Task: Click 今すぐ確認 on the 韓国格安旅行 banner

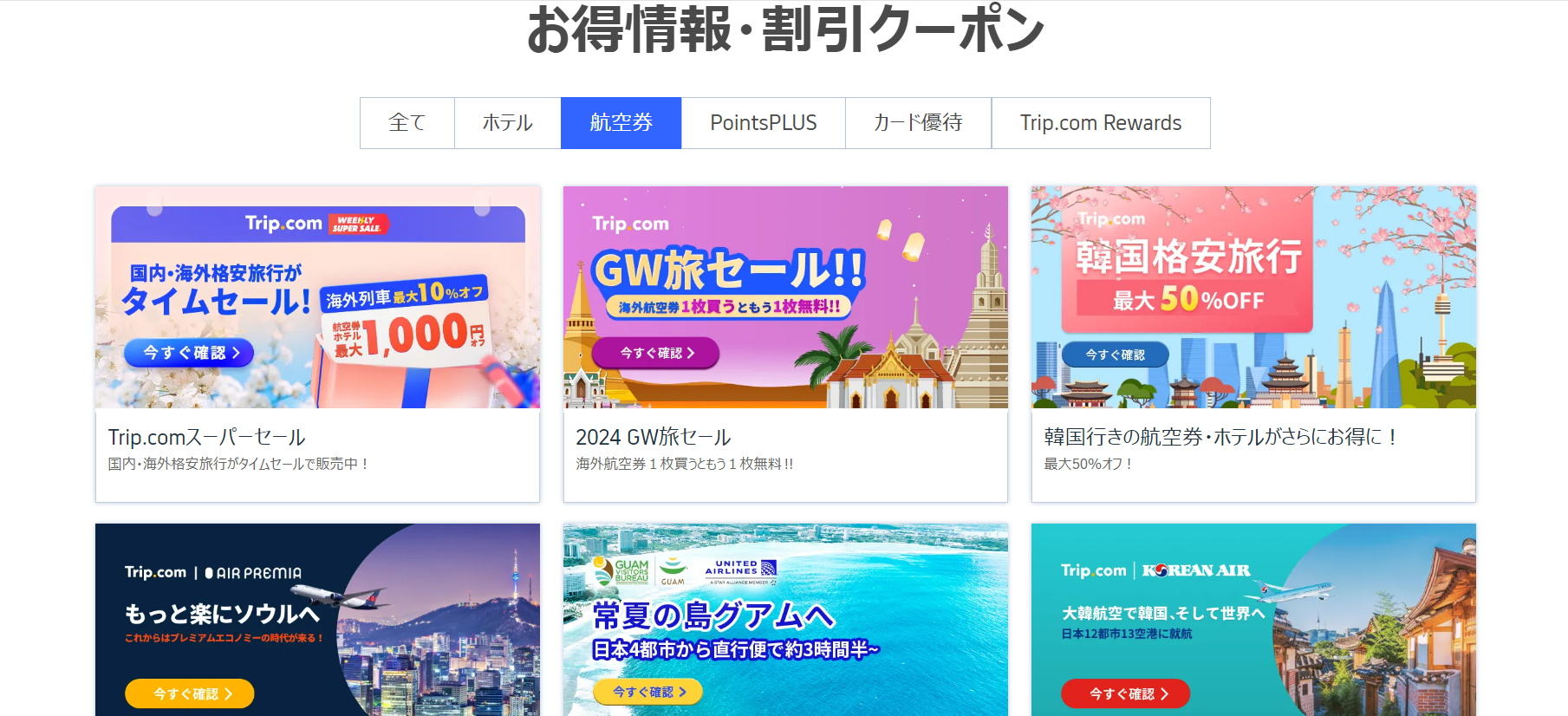Action: [1115, 355]
